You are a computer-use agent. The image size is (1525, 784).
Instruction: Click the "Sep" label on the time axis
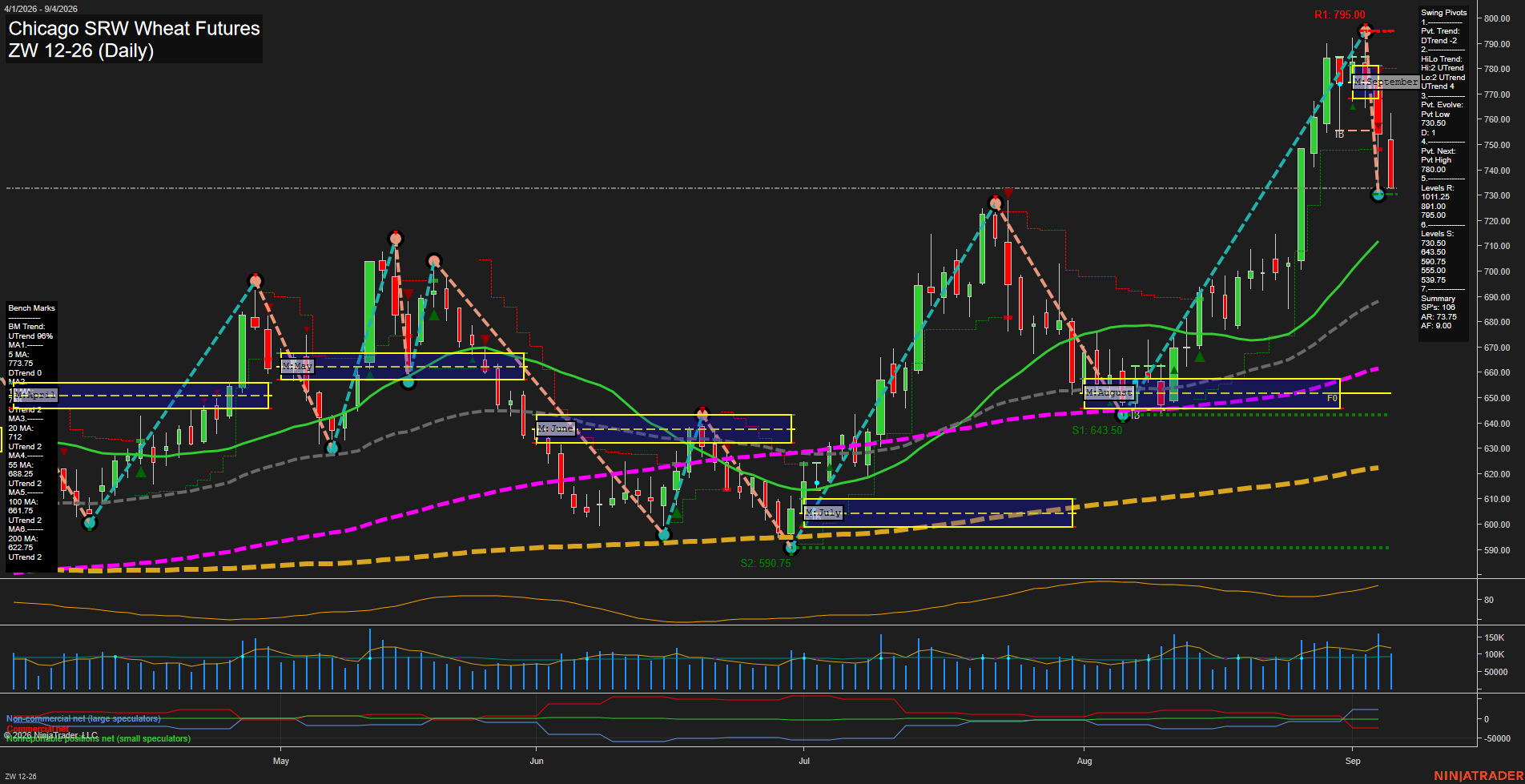(1353, 761)
